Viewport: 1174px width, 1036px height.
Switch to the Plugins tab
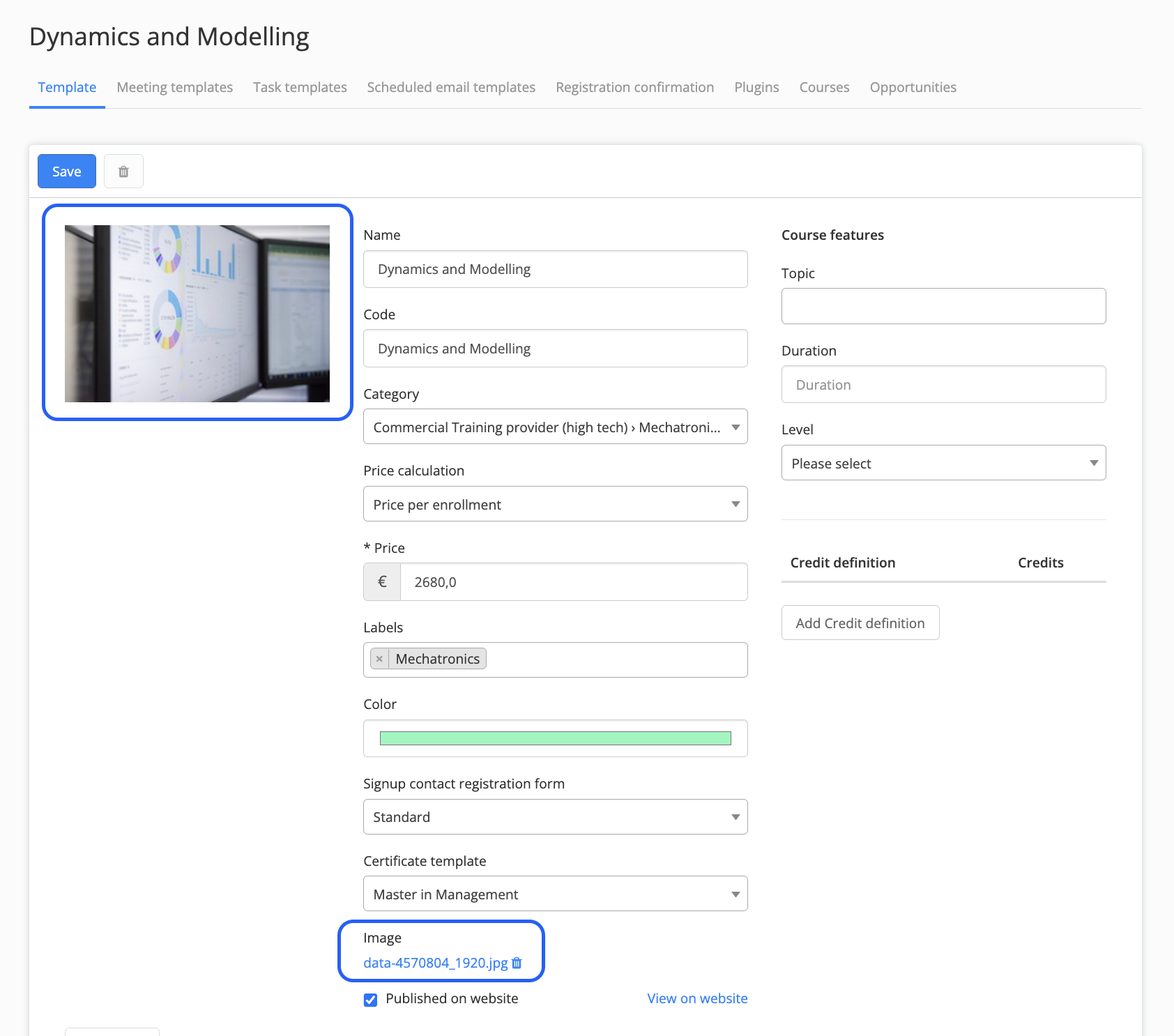[756, 87]
